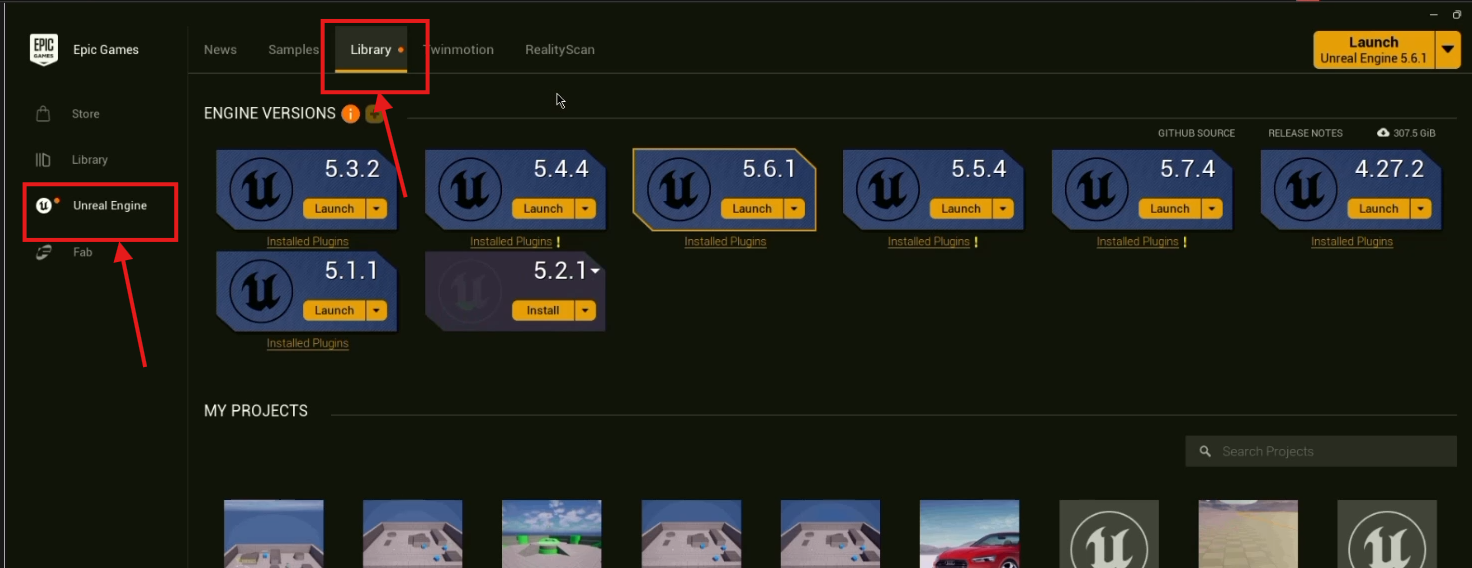The height and width of the screenshot is (568, 1472).
Task: Open Installed Plugins link under 5.5.4
Action: (x=929, y=242)
